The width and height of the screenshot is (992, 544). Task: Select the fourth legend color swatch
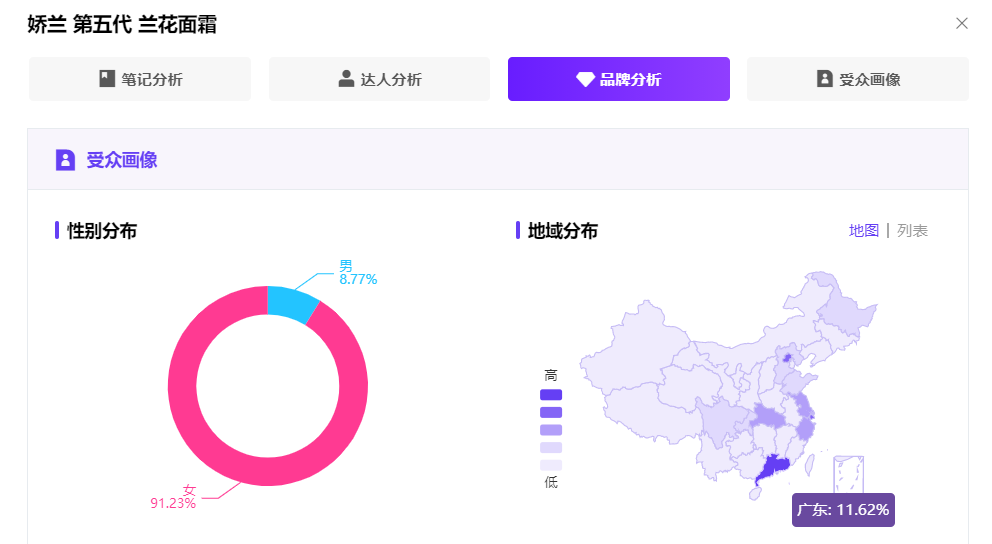click(551, 448)
